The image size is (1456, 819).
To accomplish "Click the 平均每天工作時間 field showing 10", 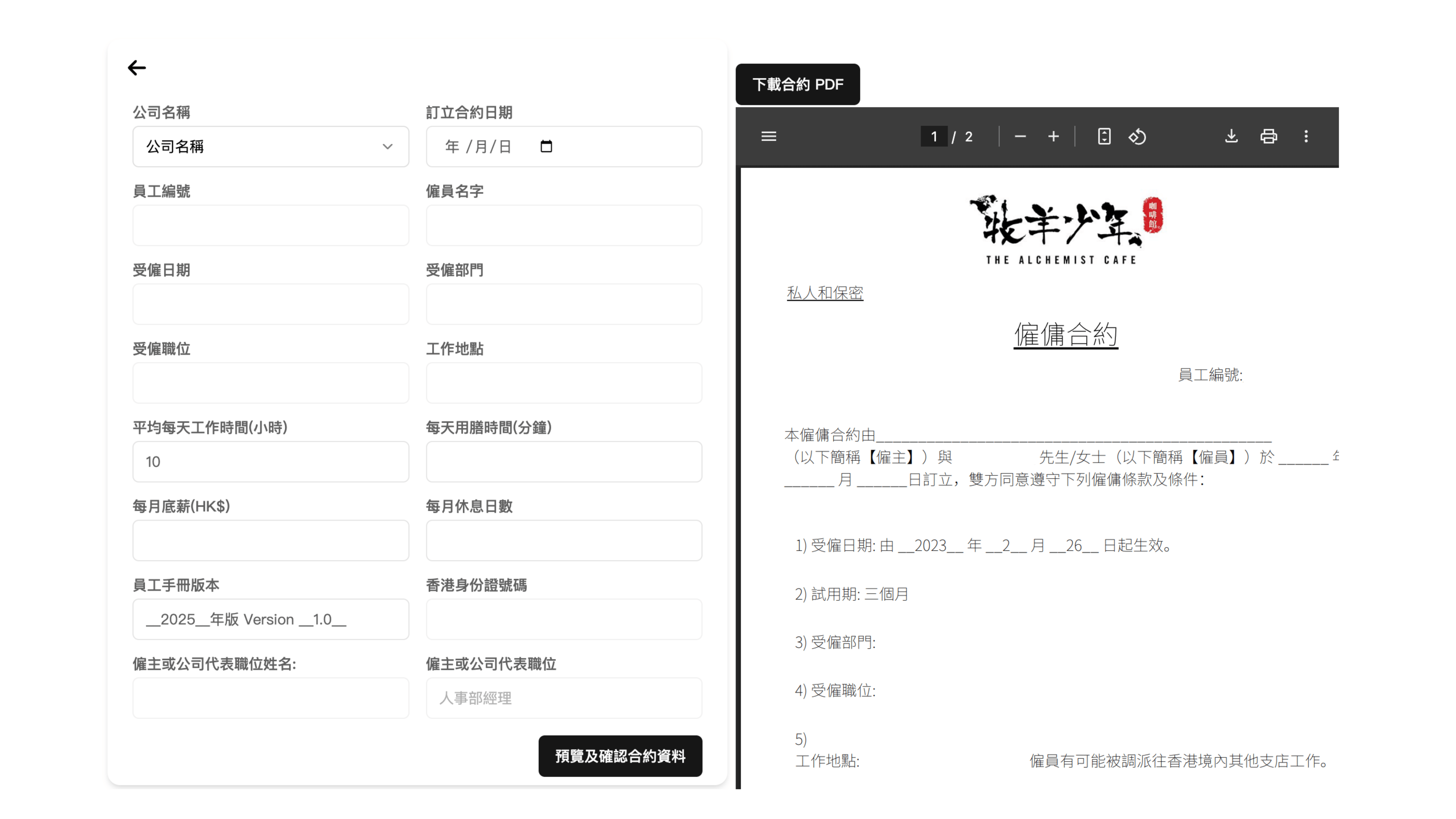I will tap(271, 461).
